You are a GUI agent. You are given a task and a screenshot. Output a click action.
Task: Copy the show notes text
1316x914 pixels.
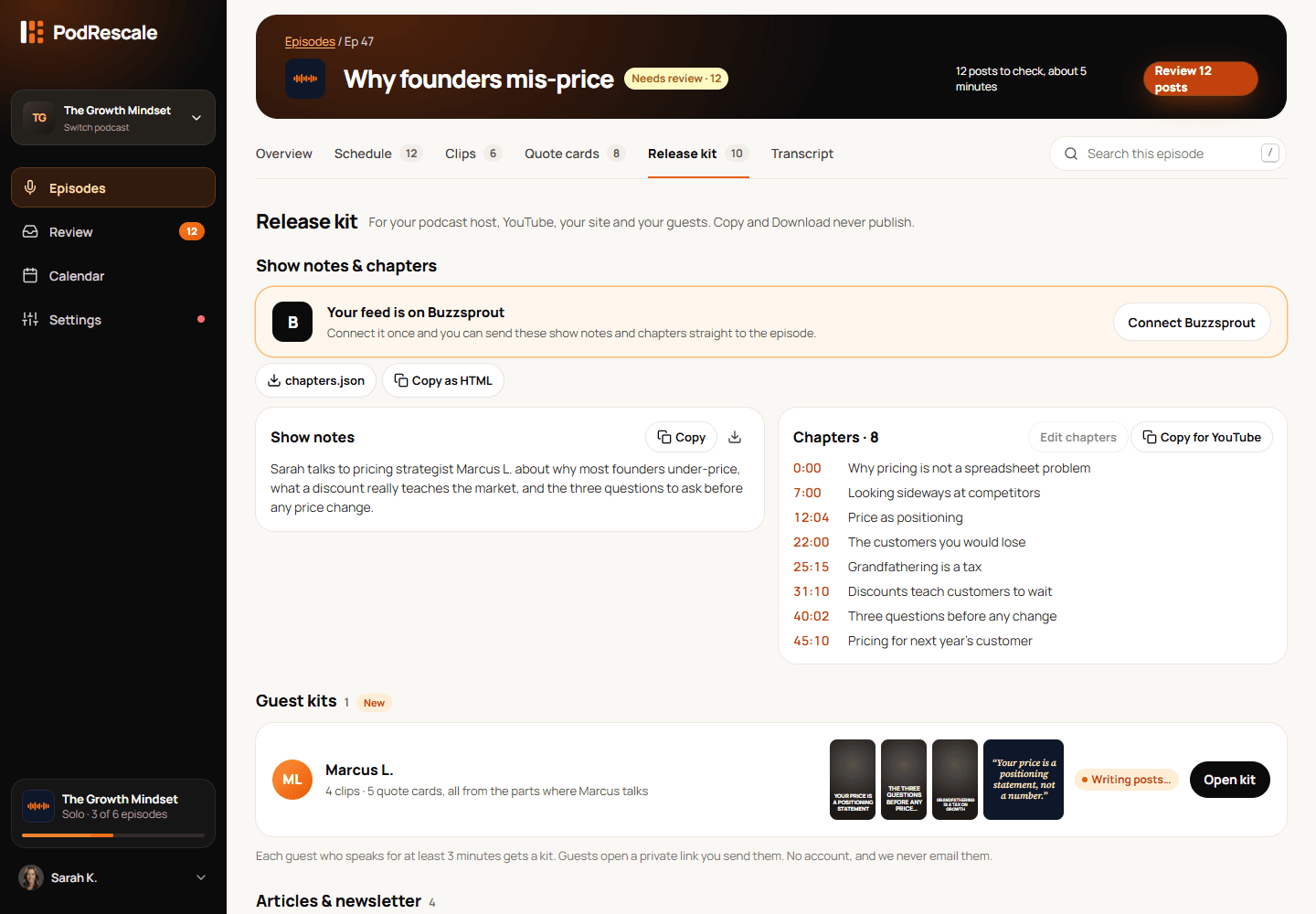point(681,437)
